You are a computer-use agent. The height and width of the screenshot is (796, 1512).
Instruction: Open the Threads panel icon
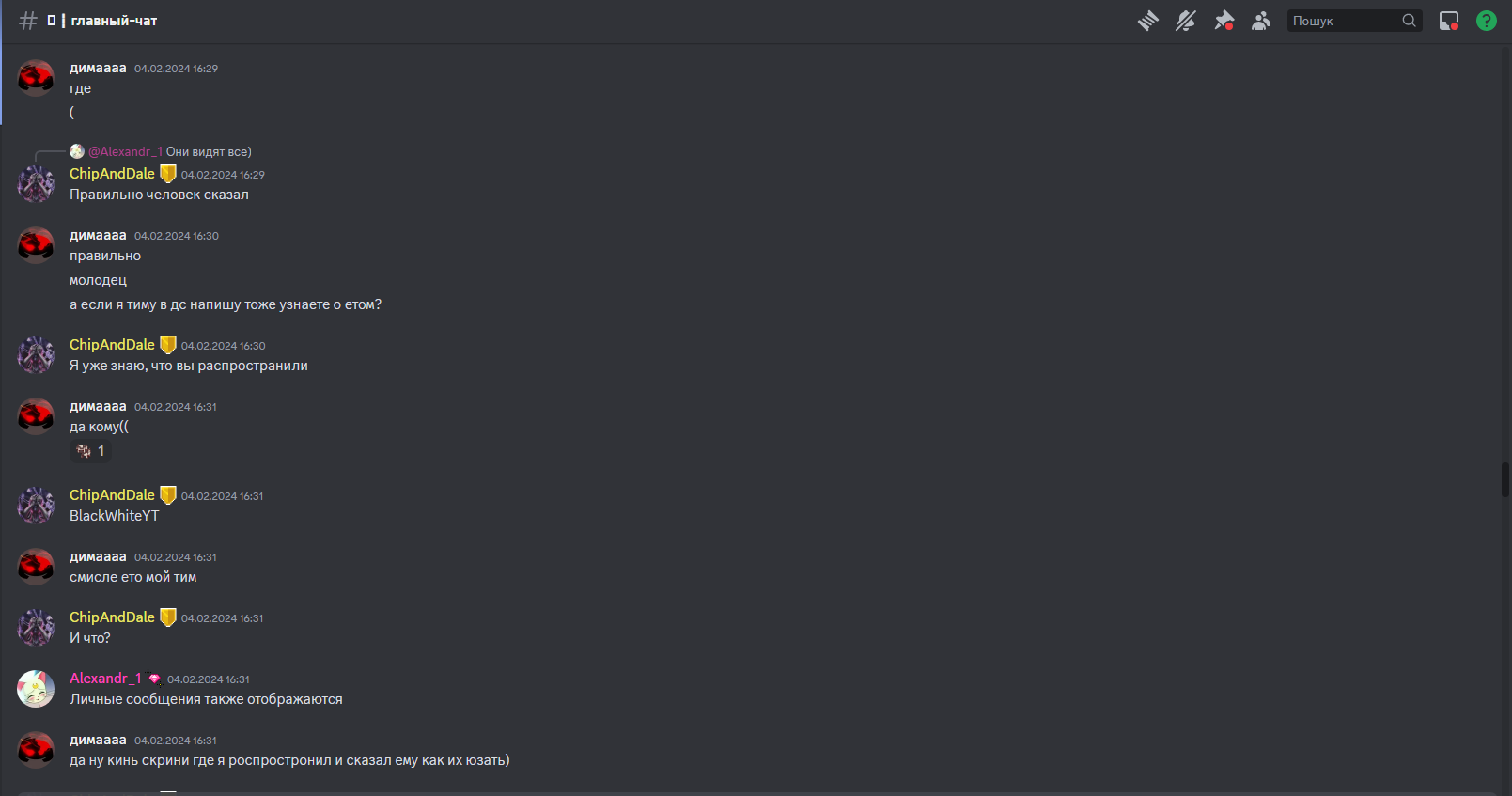(x=1147, y=21)
